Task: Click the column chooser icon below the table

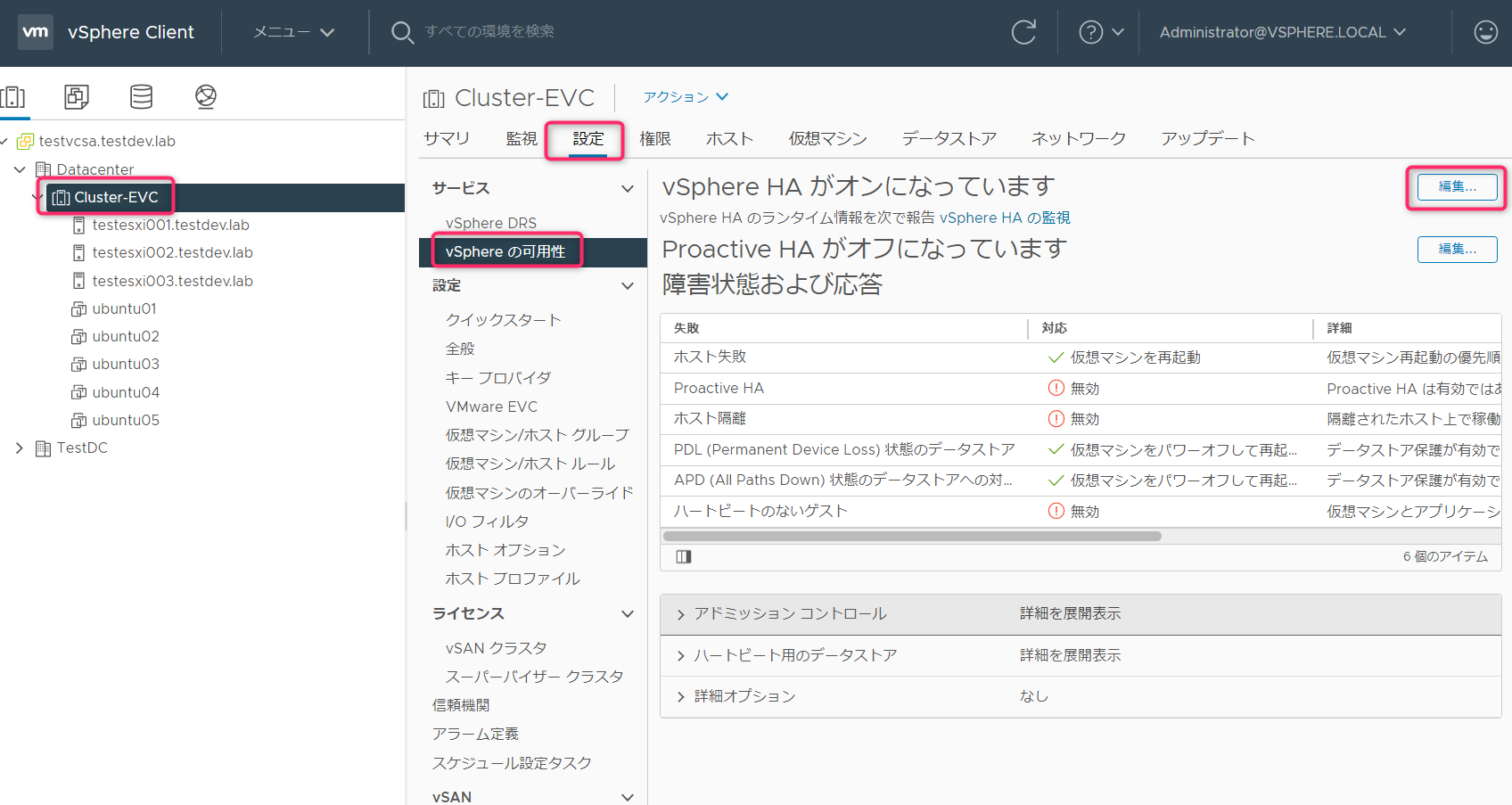Action: coord(684,556)
